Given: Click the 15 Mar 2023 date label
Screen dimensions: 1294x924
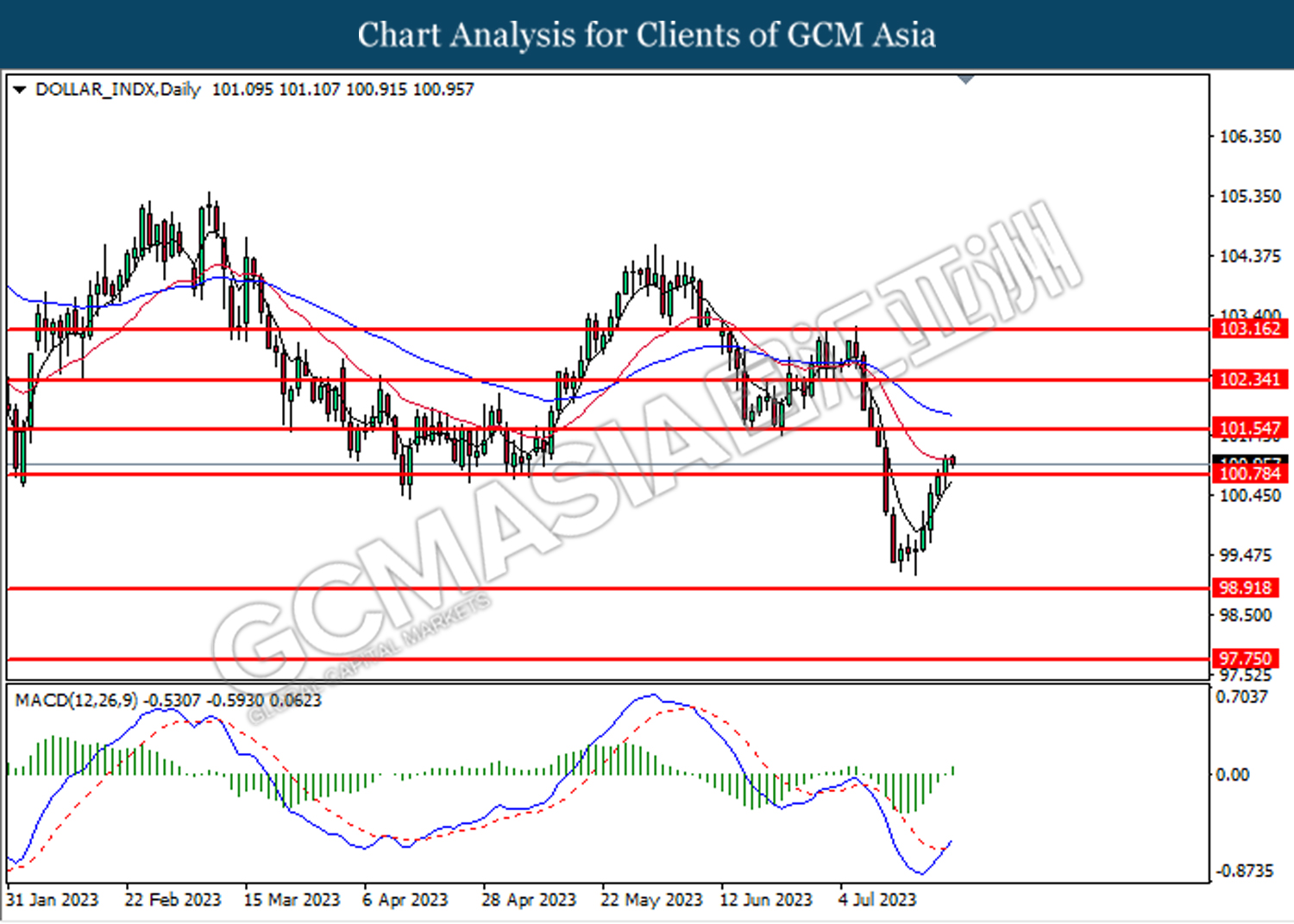Looking at the screenshot, I should [292, 900].
